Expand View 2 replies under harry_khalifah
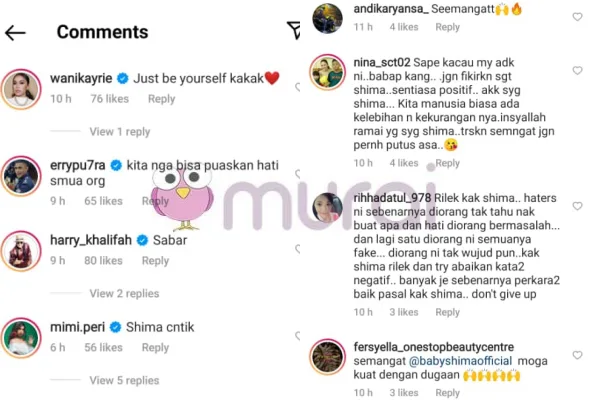 pos(124,294)
